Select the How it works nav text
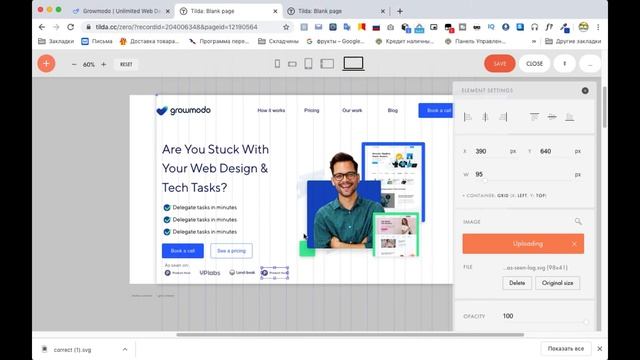 click(271, 111)
